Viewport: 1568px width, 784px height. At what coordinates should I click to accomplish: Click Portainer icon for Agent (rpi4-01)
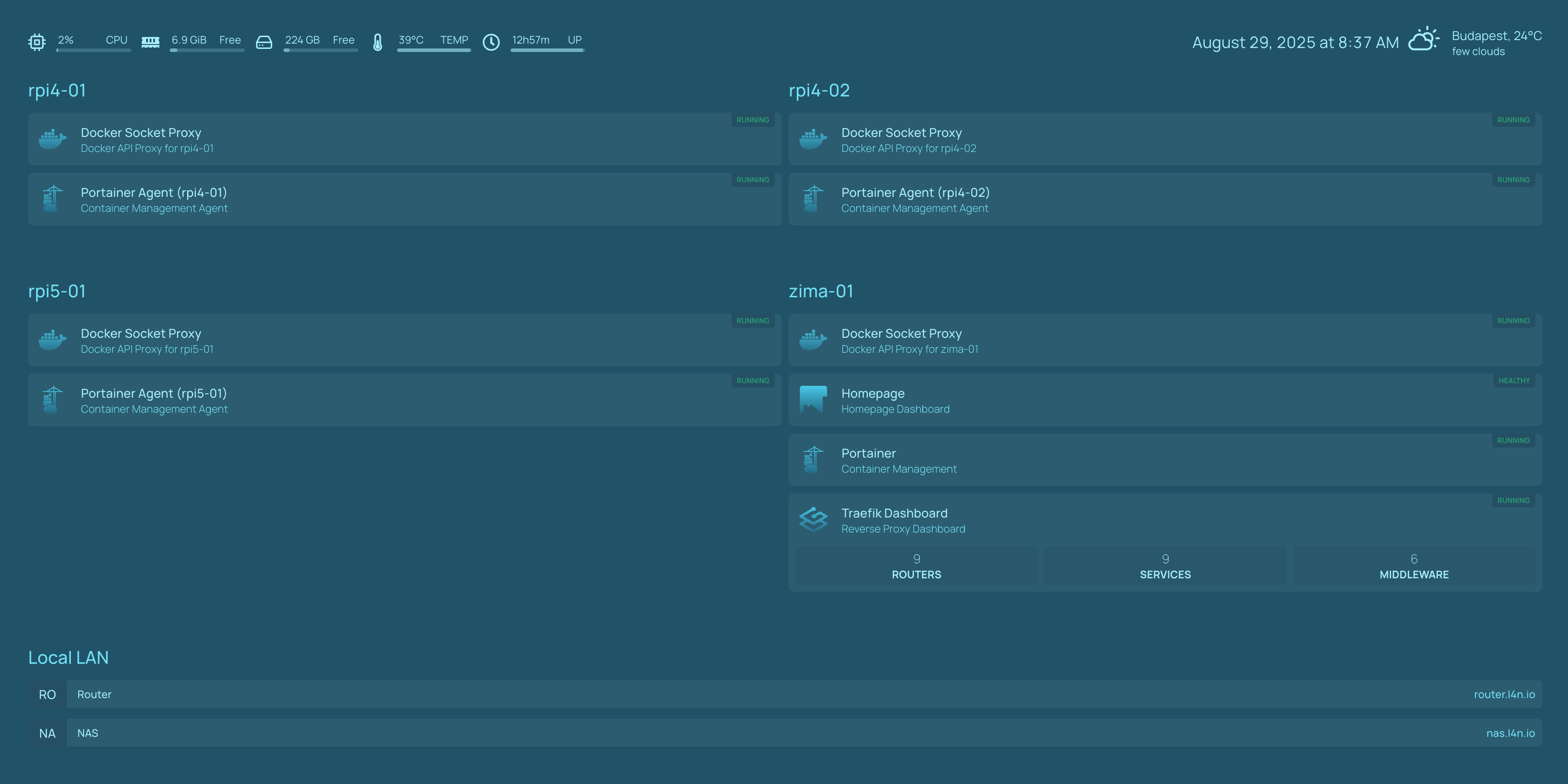(x=53, y=199)
